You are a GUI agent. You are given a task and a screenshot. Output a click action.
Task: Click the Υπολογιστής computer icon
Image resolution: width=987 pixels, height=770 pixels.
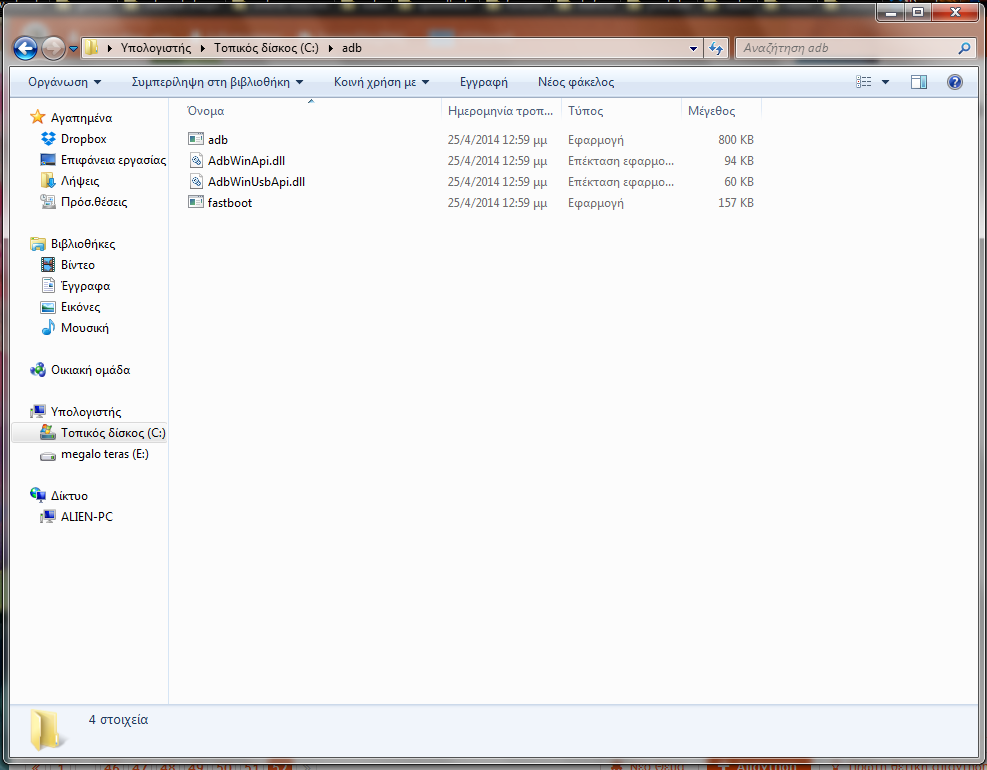38,411
